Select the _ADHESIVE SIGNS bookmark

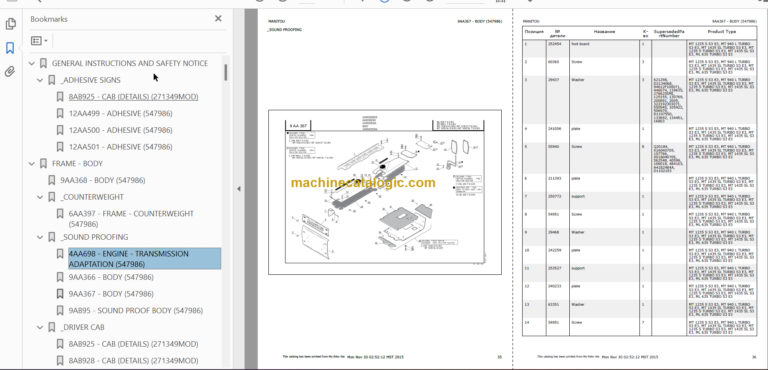[x=90, y=80]
